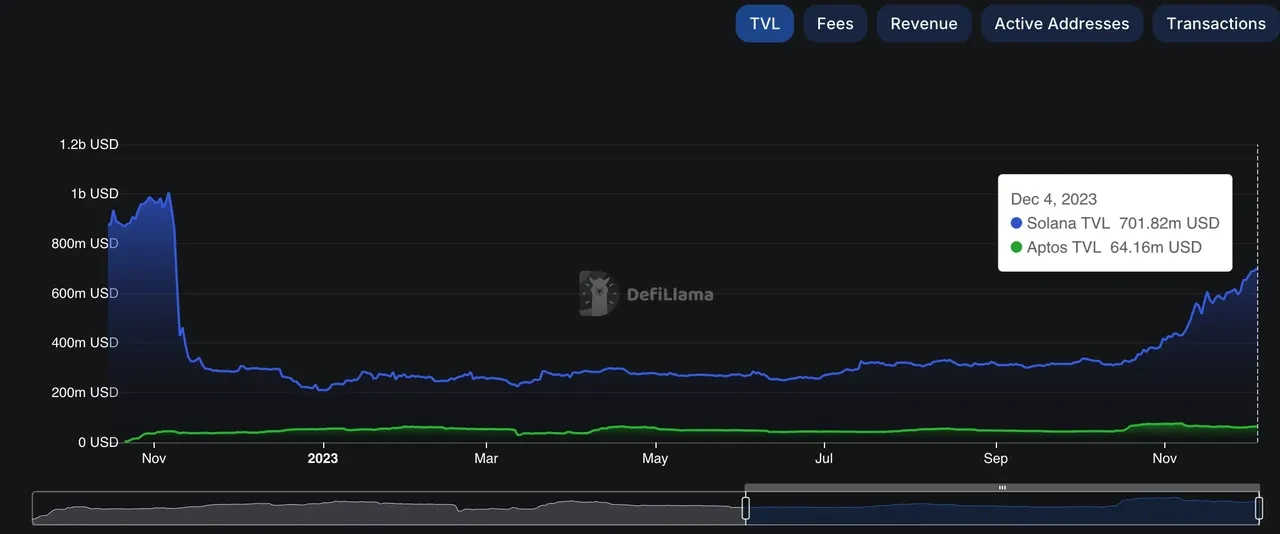The image size is (1280, 534).
Task: Click the unselected gray area of the range navigator
Action: pos(389,508)
